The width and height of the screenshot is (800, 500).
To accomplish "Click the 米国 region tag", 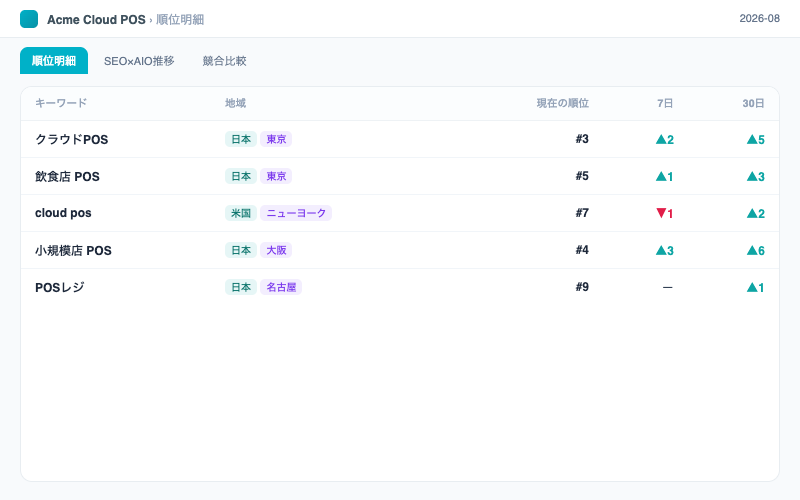I will pos(241,213).
